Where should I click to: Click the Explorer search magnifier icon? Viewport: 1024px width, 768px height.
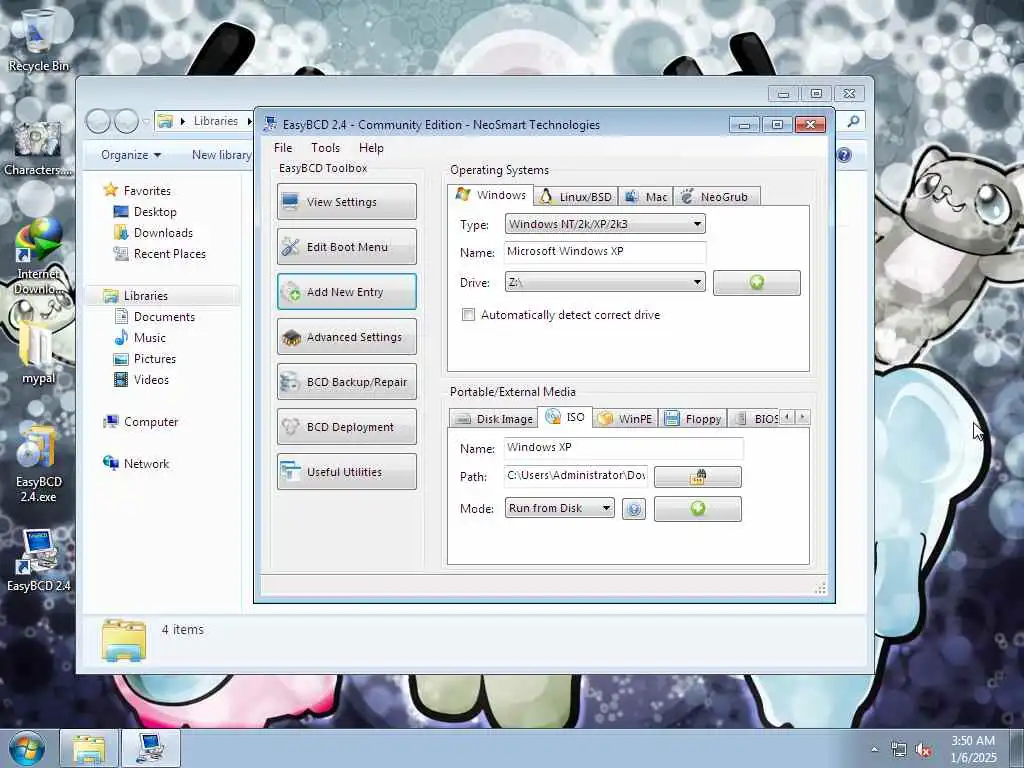pos(853,121)
